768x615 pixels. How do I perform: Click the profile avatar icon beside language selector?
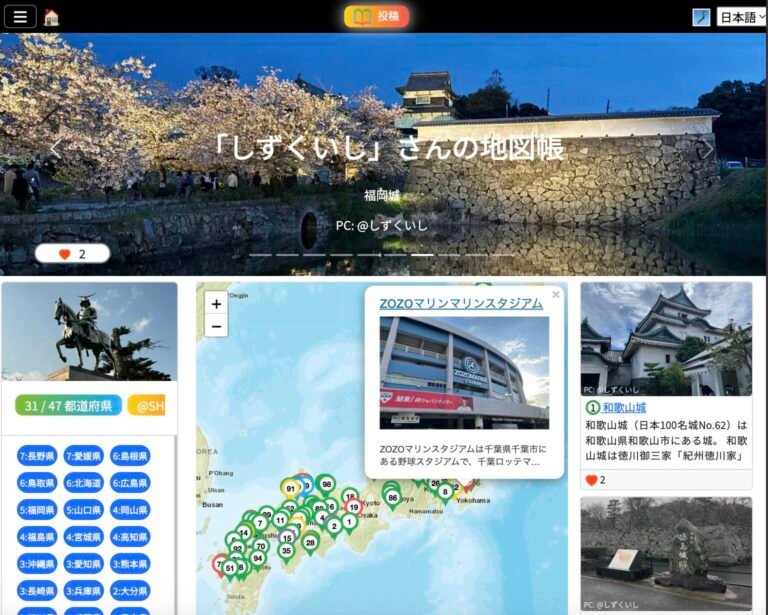701,17
